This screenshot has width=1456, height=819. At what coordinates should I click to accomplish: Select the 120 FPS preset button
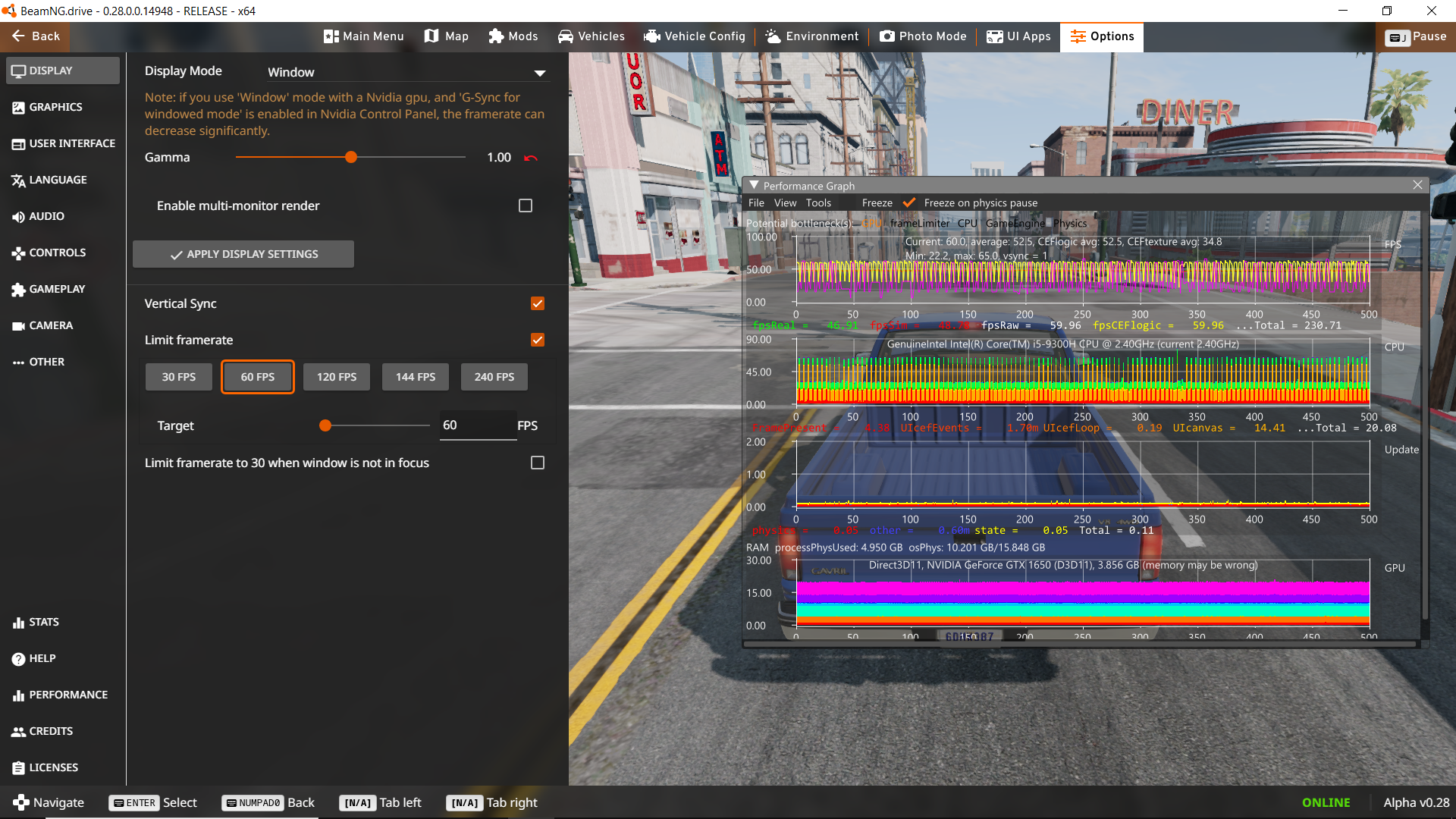337,377
